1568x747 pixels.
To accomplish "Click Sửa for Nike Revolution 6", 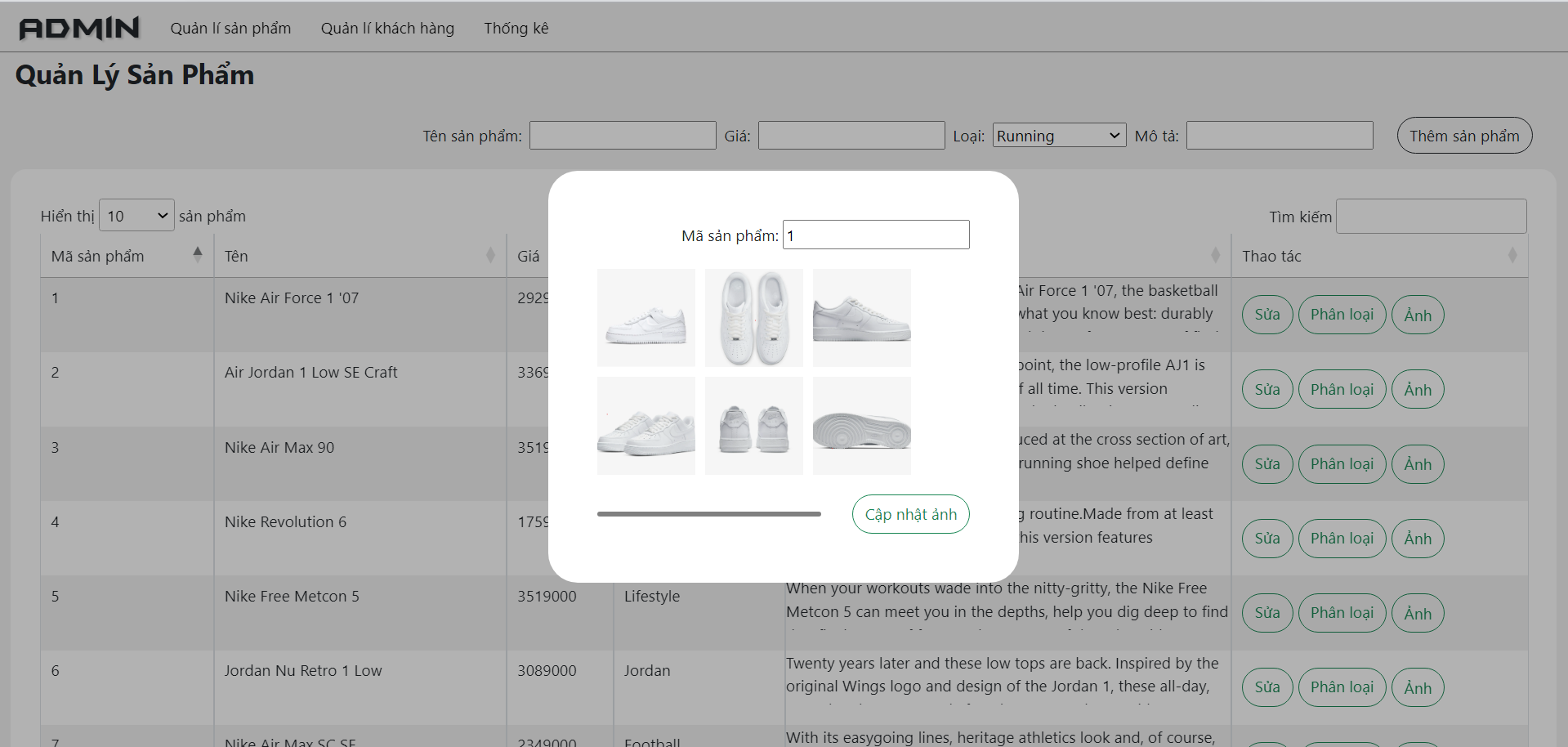I will [x=1267, y=539].
